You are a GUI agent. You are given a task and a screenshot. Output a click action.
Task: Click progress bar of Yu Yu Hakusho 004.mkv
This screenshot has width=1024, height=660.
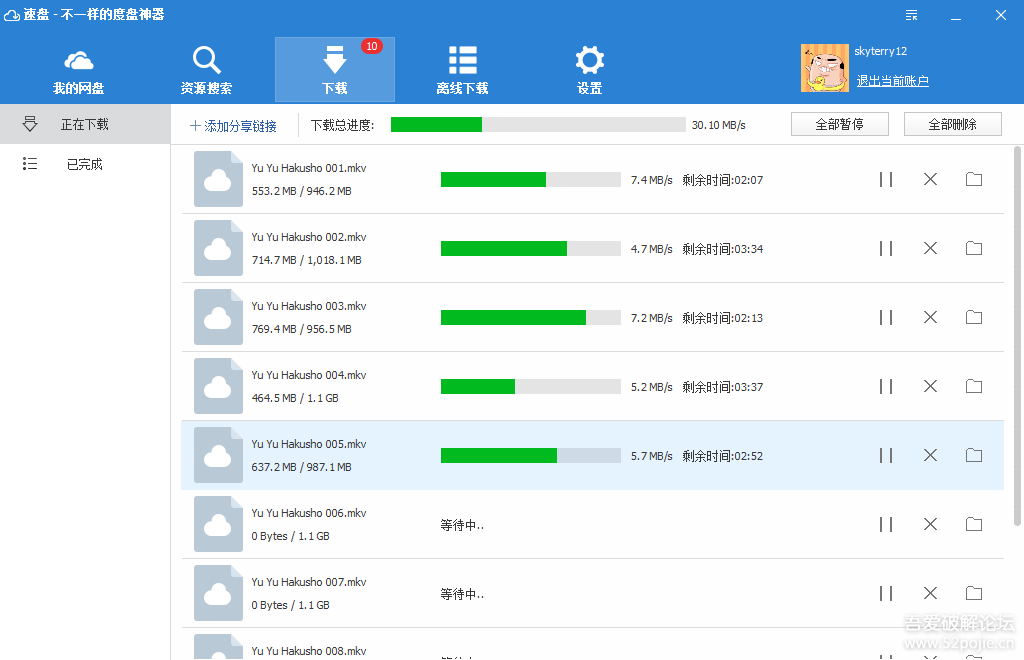pyautogui.click(x=530, y=387)
